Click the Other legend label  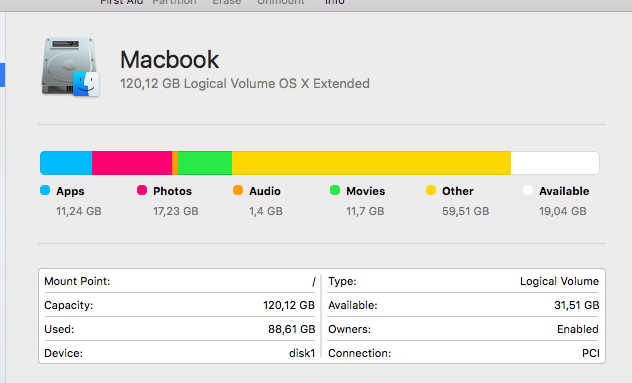458,191
